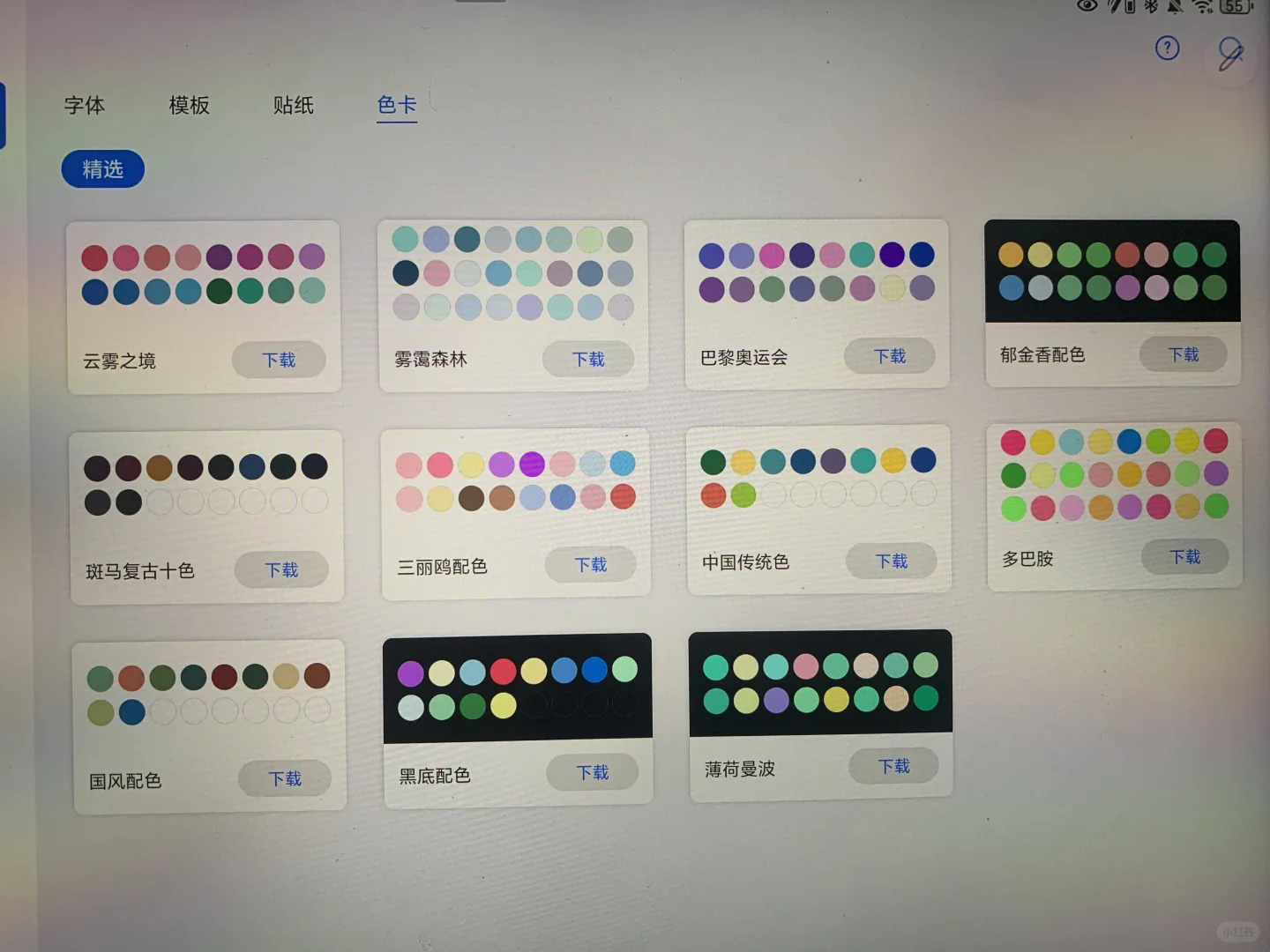1270x952 pixels.
Task: Click the battery level 55 indicator
Action: click(1233, 7)
